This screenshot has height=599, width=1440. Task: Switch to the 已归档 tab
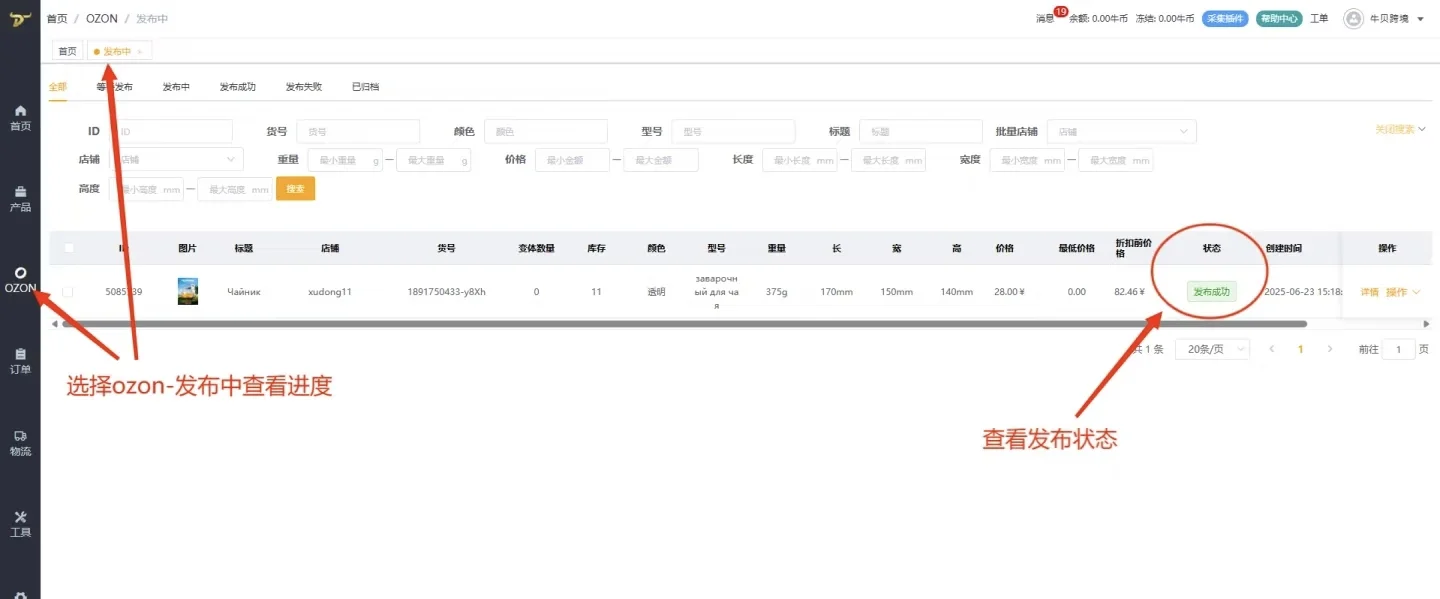pyautogui.click(x=364, y=86)
